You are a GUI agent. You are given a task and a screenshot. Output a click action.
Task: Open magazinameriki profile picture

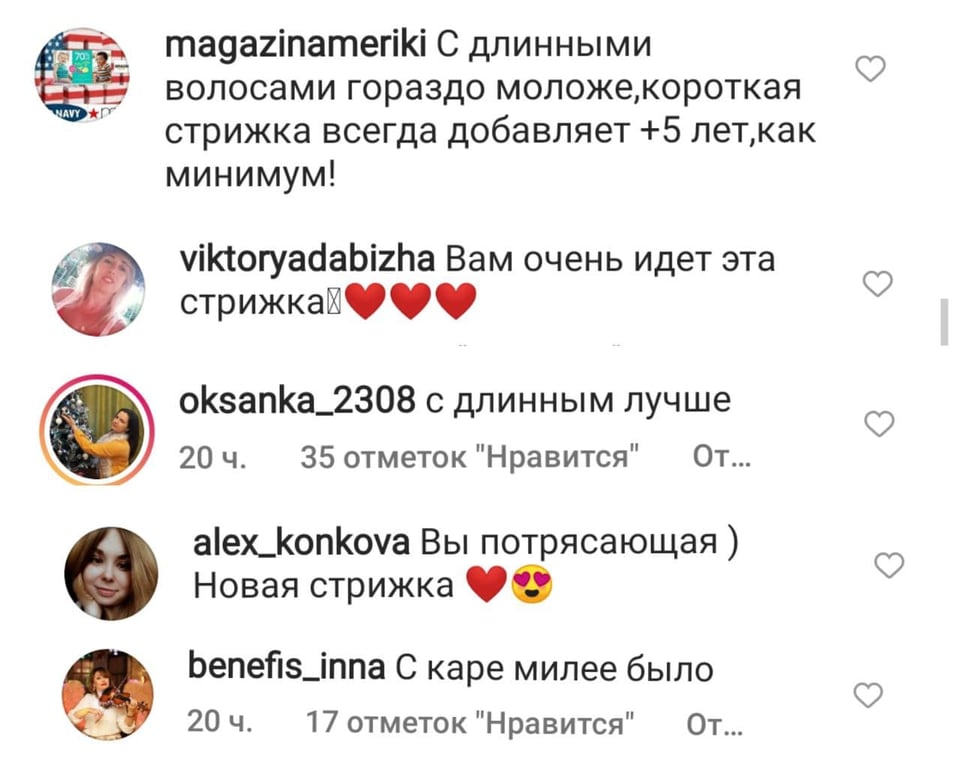tap(82, 75)
